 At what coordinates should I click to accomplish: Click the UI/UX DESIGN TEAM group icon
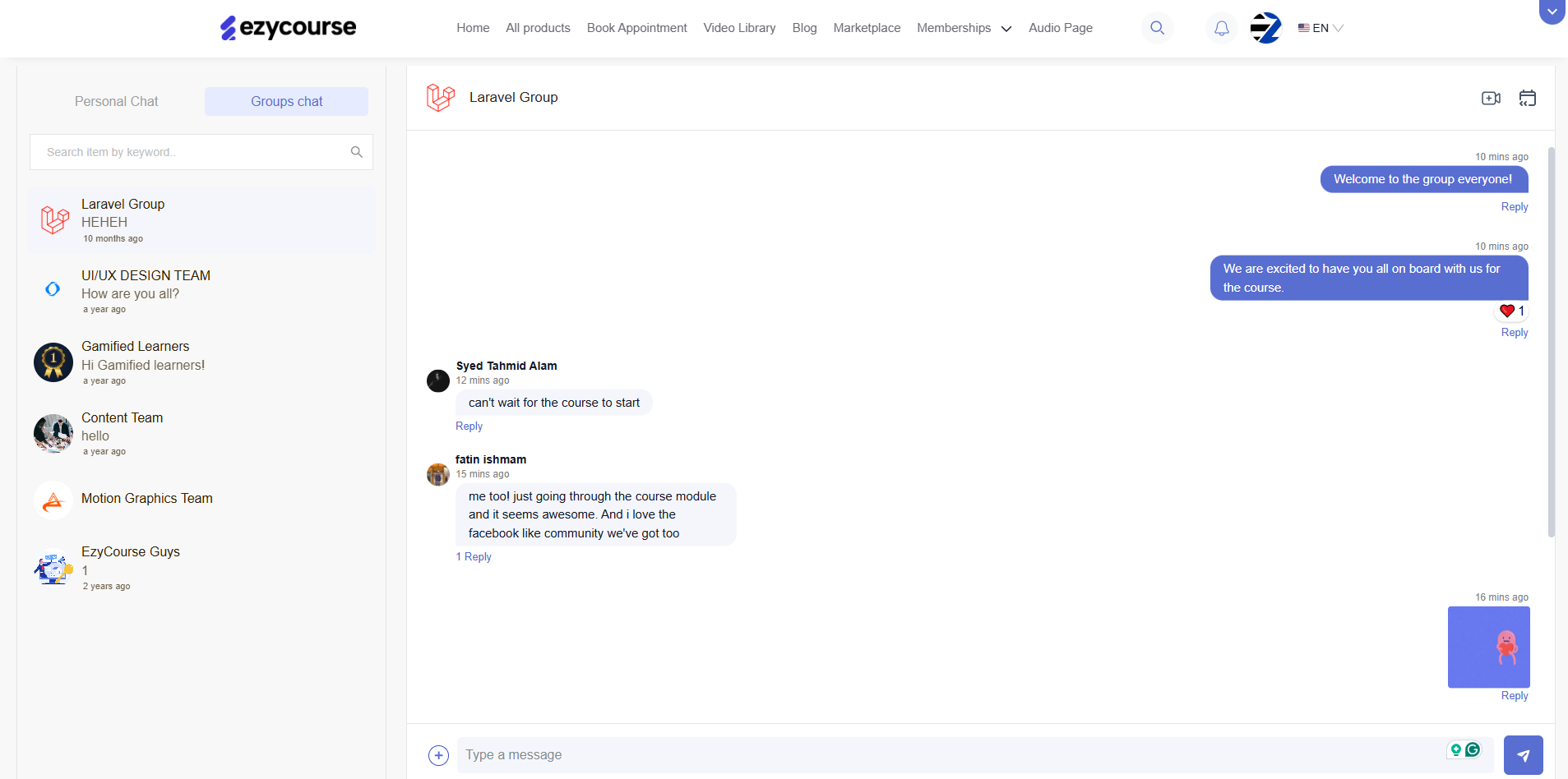pos(53,289)
